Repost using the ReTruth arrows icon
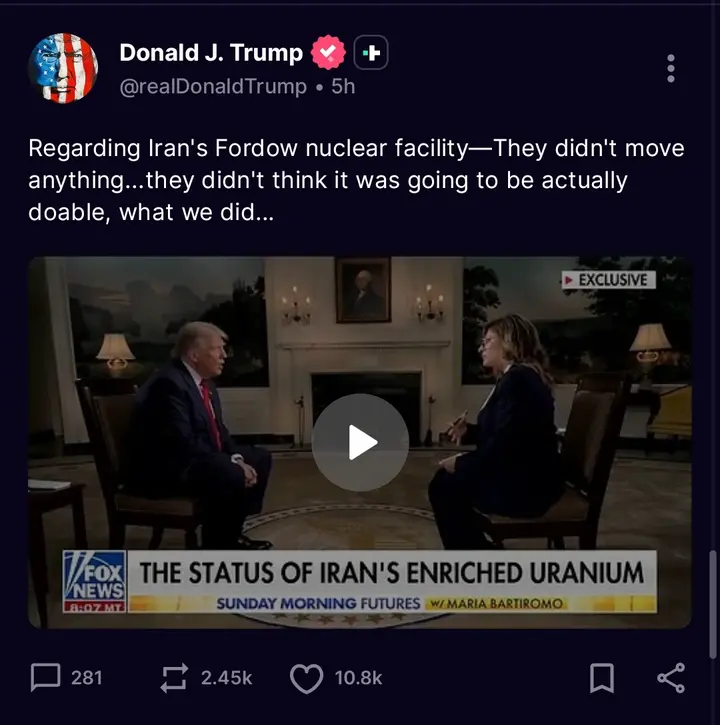 tap(174, 678)
